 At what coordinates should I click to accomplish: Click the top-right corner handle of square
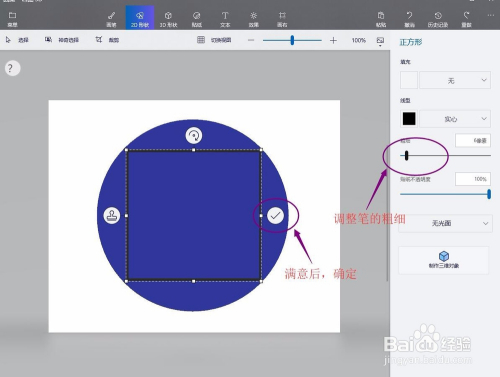point(261,150)
